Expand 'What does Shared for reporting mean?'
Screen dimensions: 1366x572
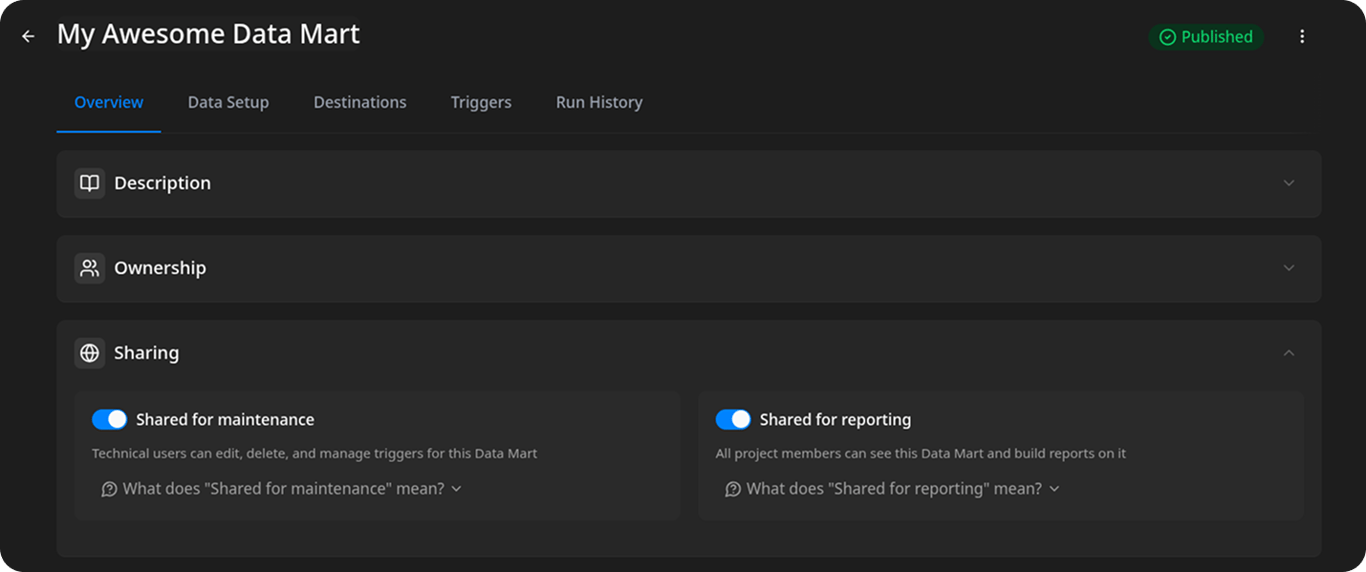coord(894,489)
